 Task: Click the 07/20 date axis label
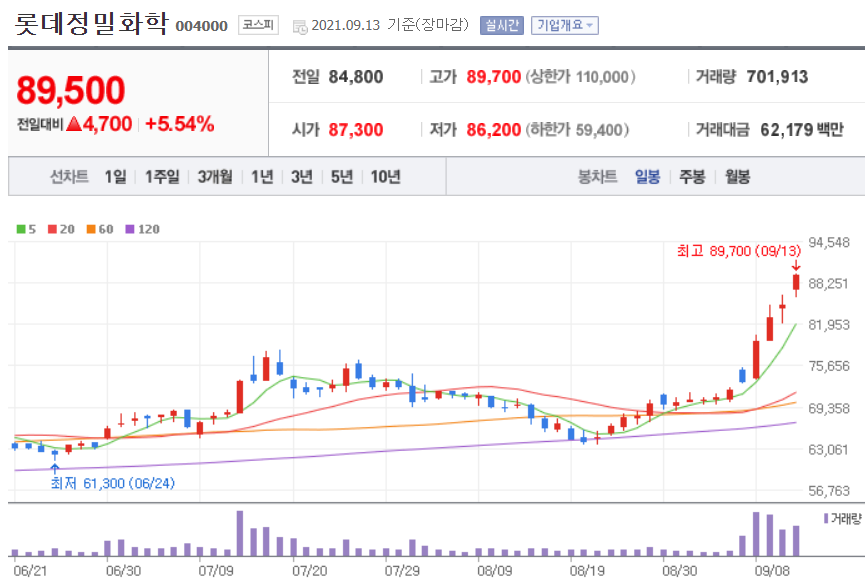coord(309,570)
